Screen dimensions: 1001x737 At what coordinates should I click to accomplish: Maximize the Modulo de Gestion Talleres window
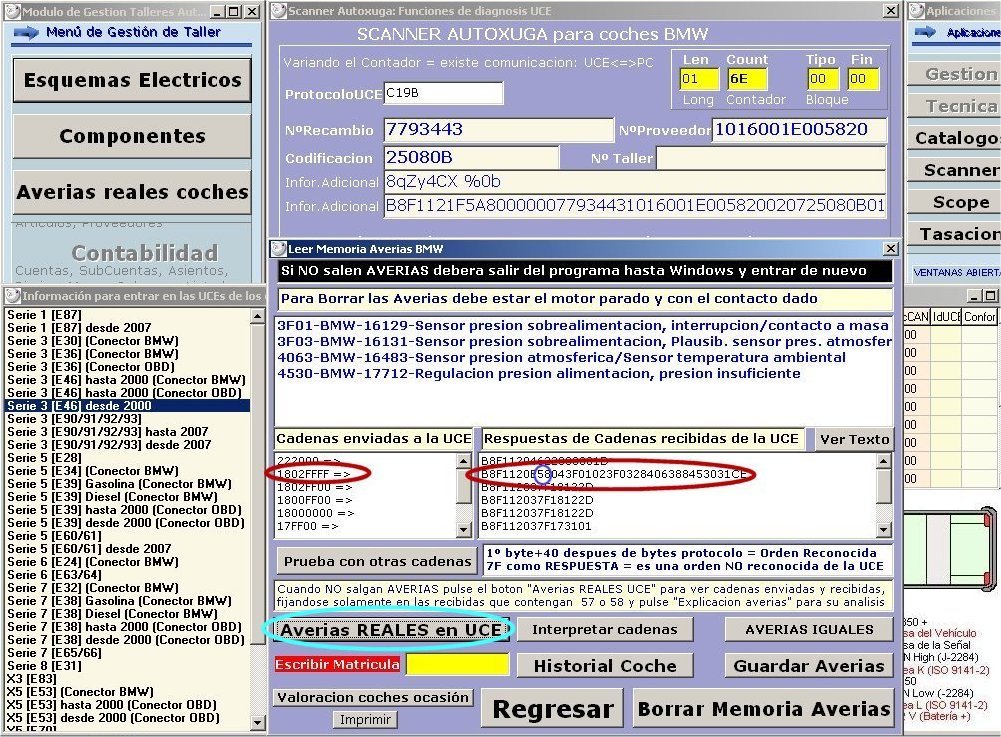coord(234,11)
